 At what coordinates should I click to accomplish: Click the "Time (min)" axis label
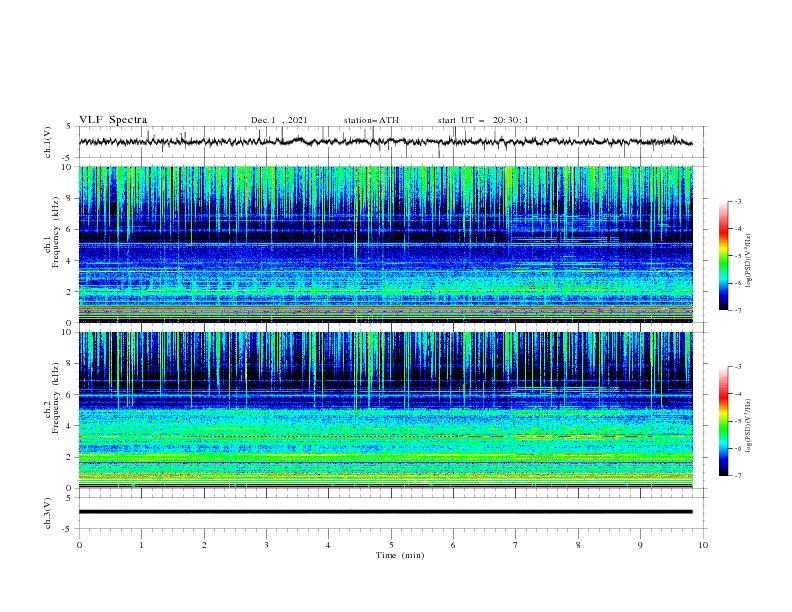400,555
